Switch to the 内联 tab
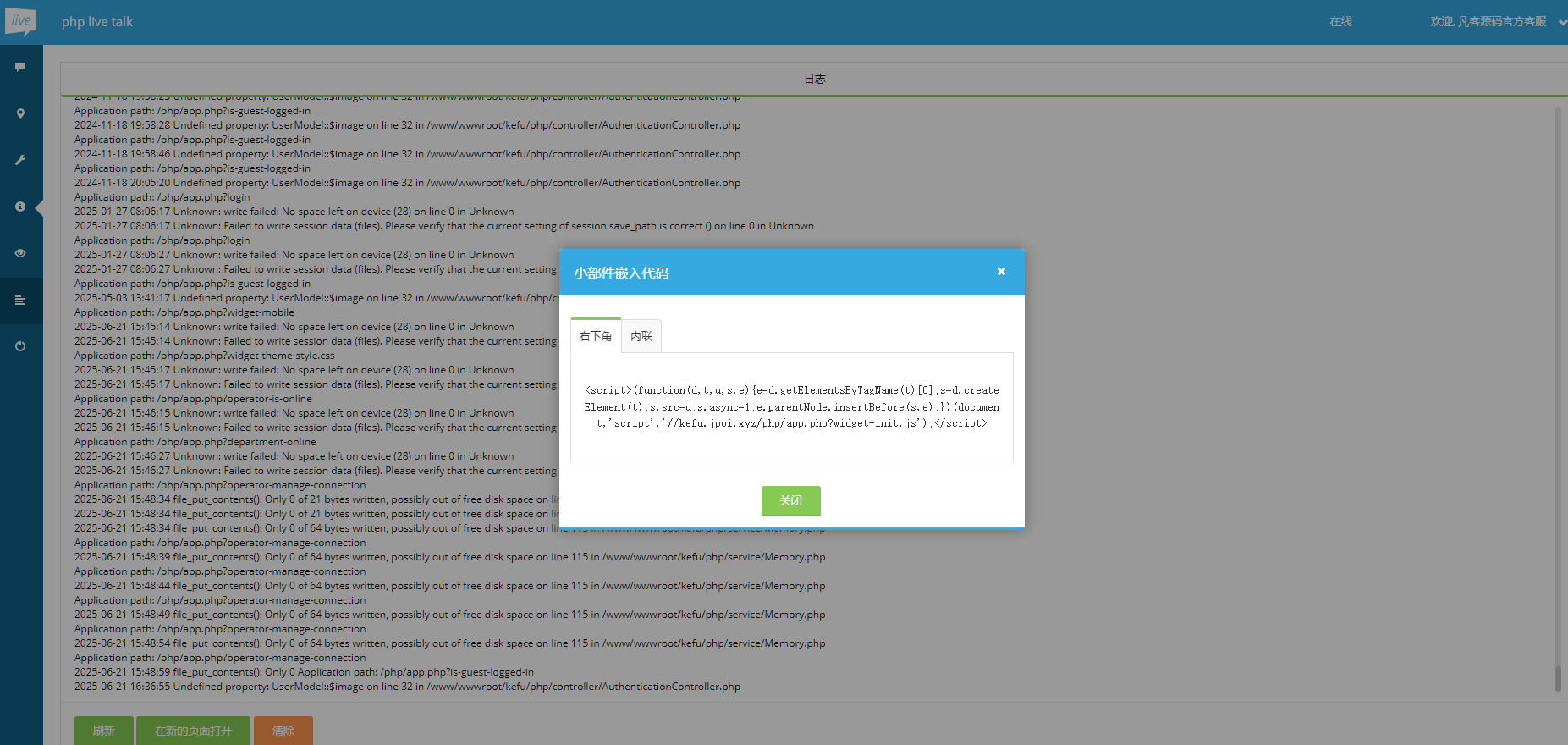 [641, 336]
